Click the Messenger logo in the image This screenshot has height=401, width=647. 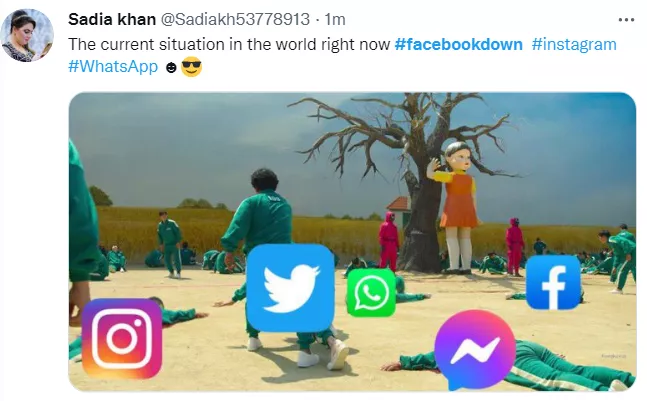(x=475, y=349)
